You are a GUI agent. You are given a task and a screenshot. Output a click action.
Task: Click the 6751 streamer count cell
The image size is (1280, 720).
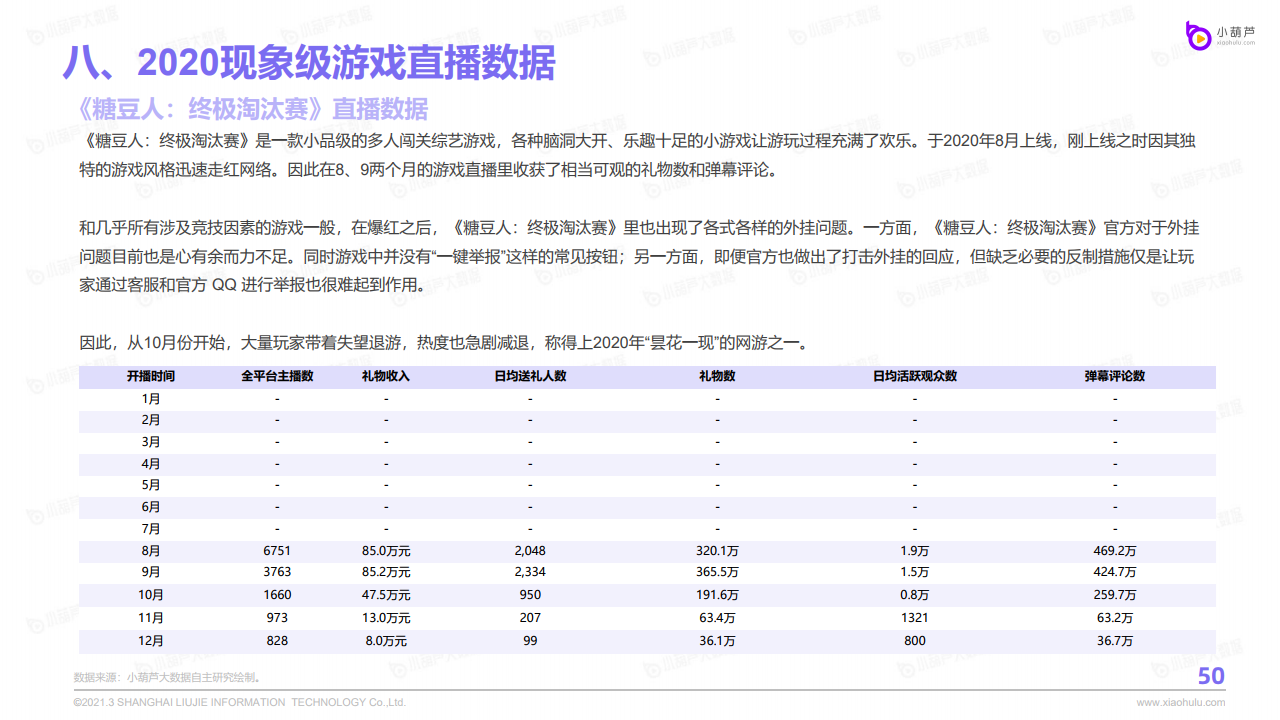tap(277, 551)
